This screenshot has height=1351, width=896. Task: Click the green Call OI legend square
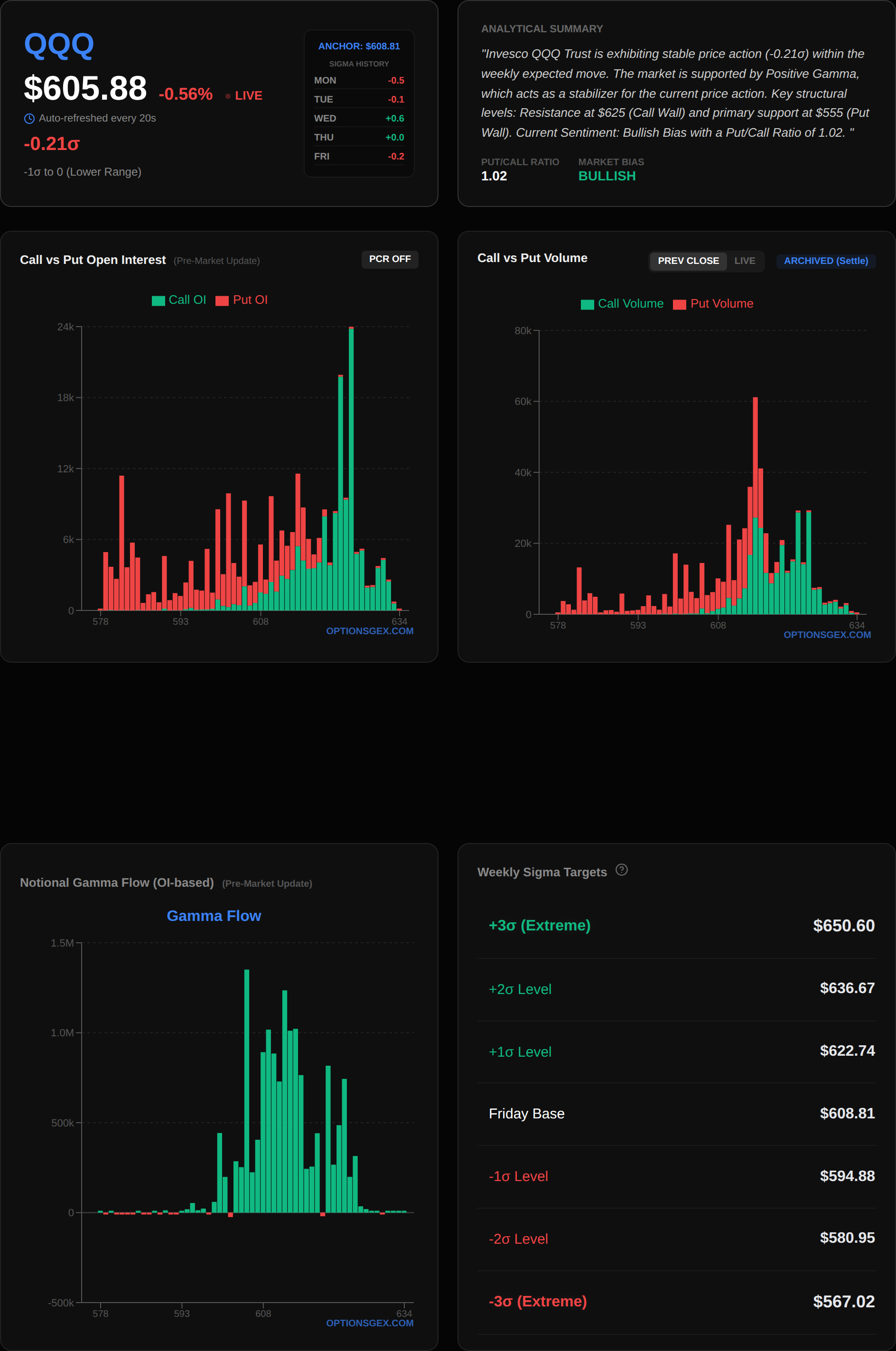point(159,300)
